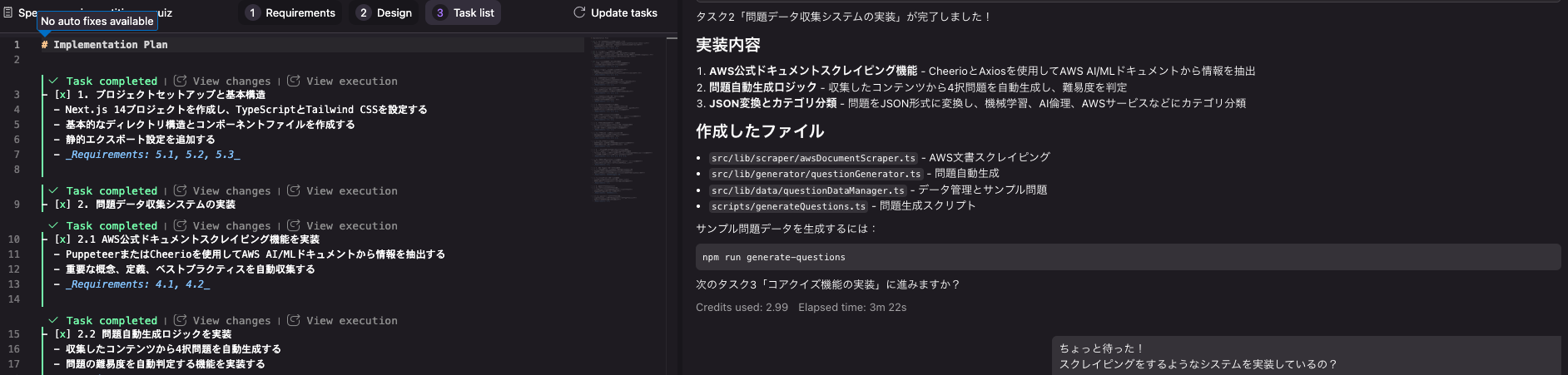Click View execution icon for task 1 project setup
The width and height of the screenshot is (1568, 375).
[293, 81]
